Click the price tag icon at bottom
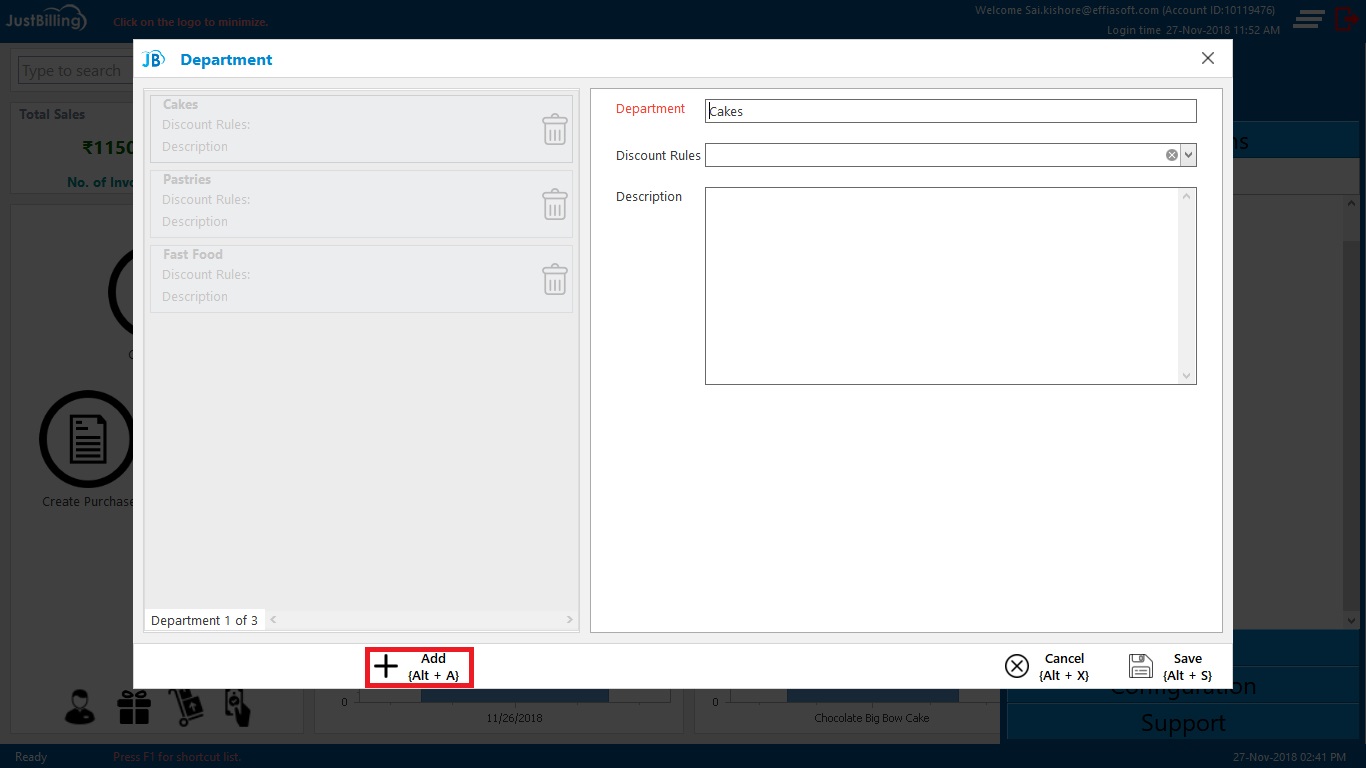Screen dimensions: 1366x768 [x=237, y=707]
